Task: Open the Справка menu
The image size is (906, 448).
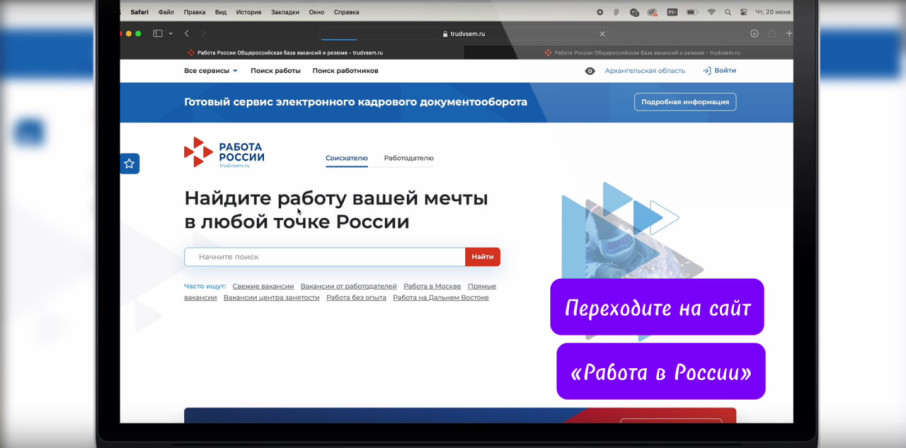Action: [x=347, y=12]
